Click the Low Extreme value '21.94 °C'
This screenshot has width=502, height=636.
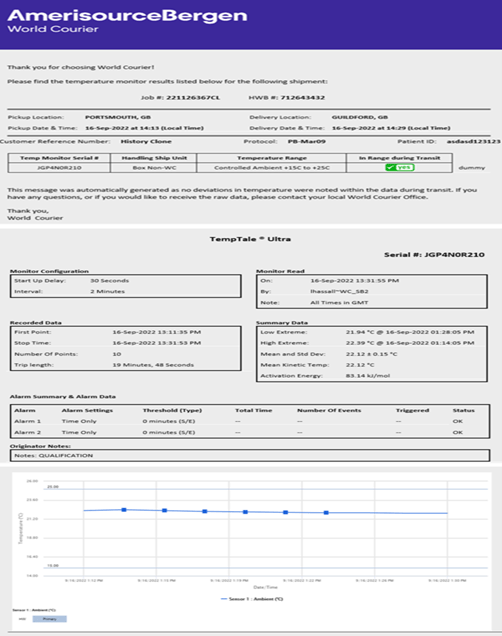click(x=360, y=332)
